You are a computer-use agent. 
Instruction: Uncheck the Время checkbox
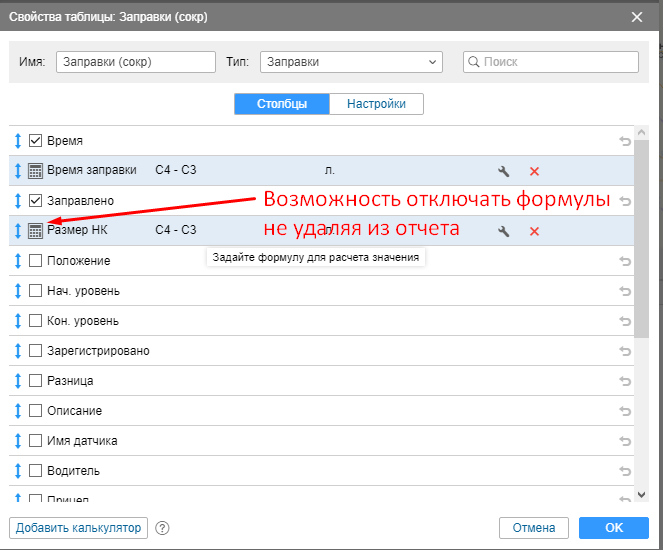point(35,141)
